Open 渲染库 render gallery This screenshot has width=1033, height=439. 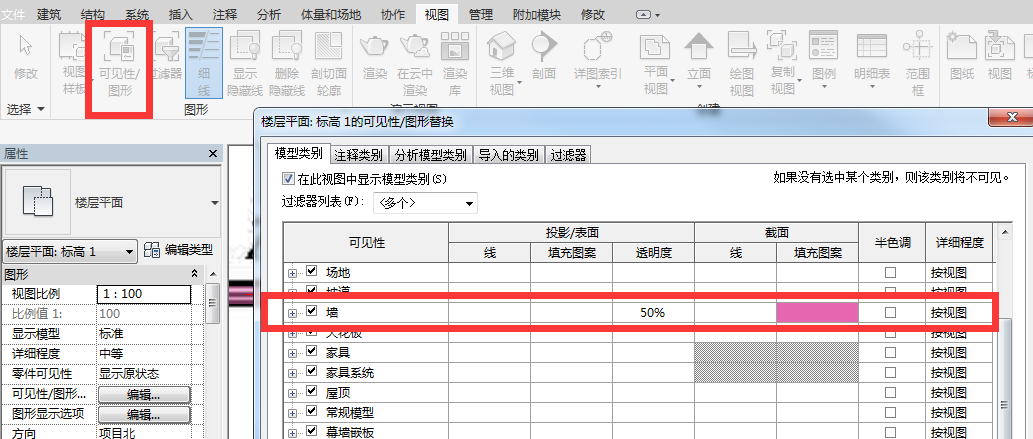coord(455,63)
